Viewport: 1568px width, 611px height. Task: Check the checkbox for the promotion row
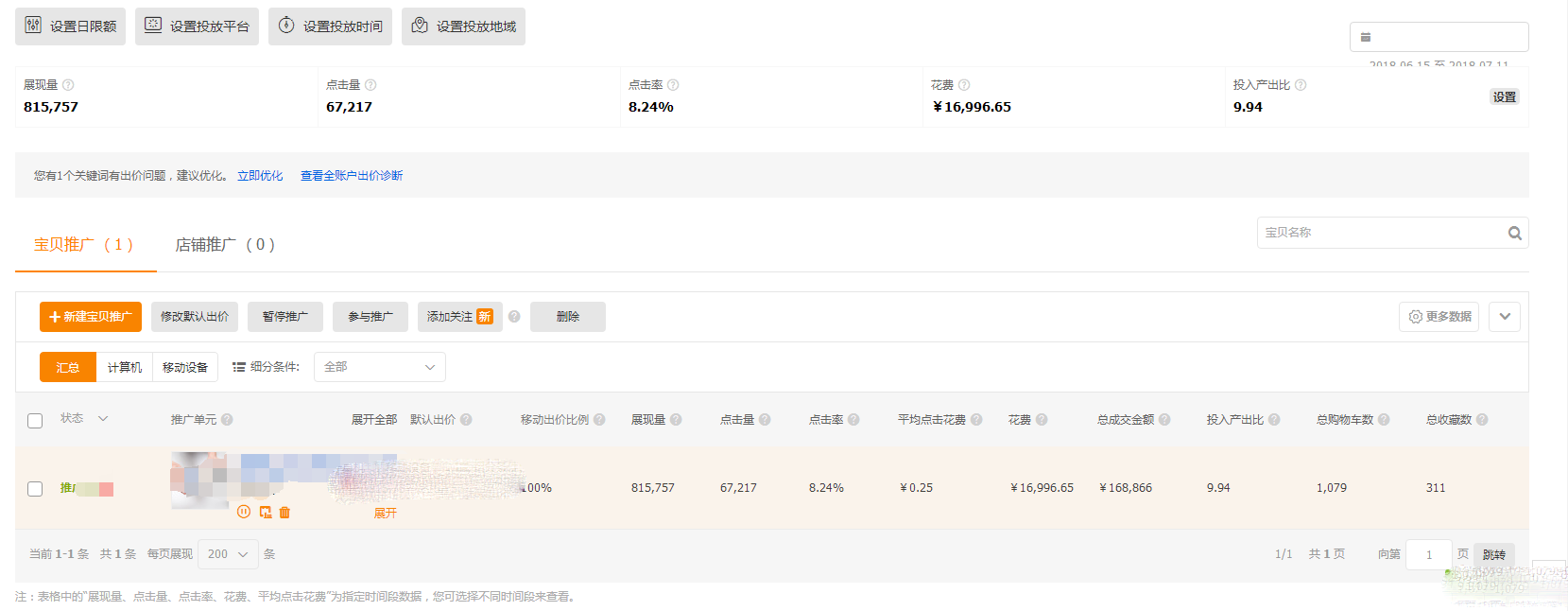coord(35,489)
